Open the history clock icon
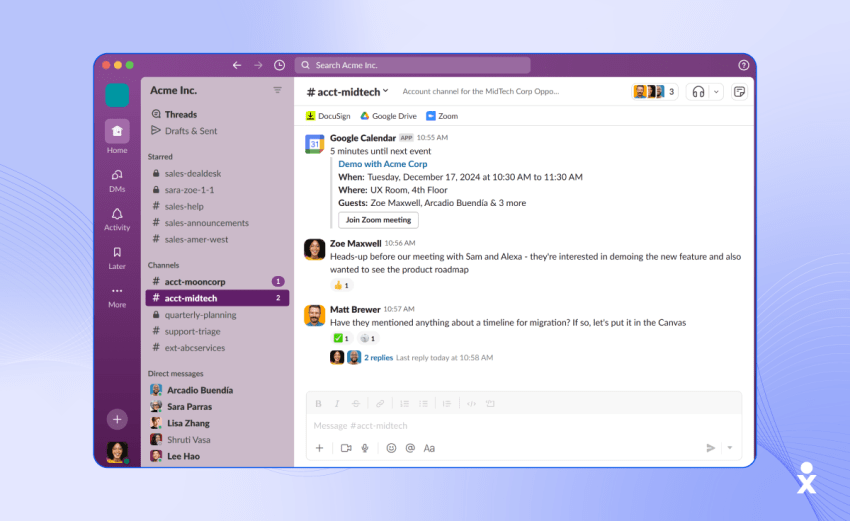This screenshot has height=521, width=850. click(x=279, y=65)
